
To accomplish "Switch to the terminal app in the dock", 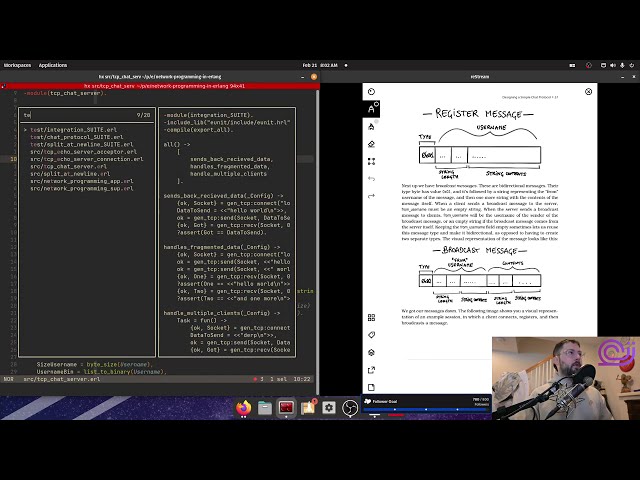I will point(286,407).
